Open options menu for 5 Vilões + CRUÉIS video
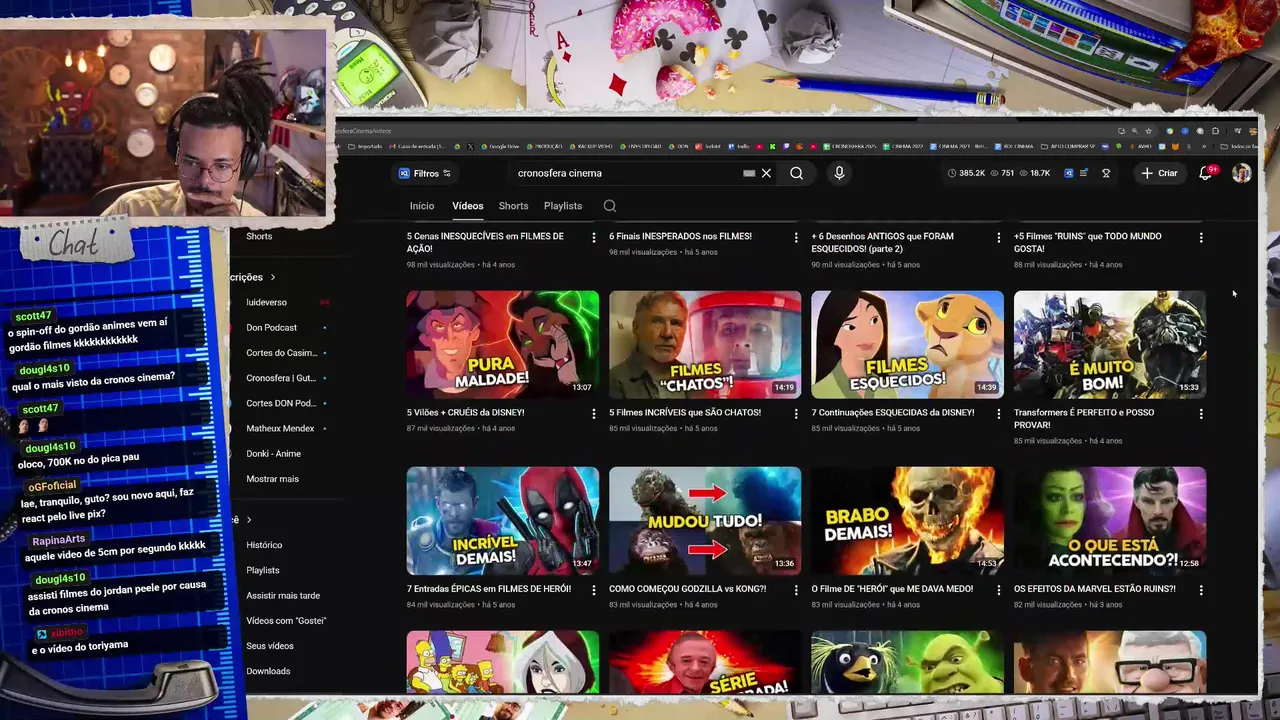The height and width of the screenshot is (720, 1280). coord(594,413)
